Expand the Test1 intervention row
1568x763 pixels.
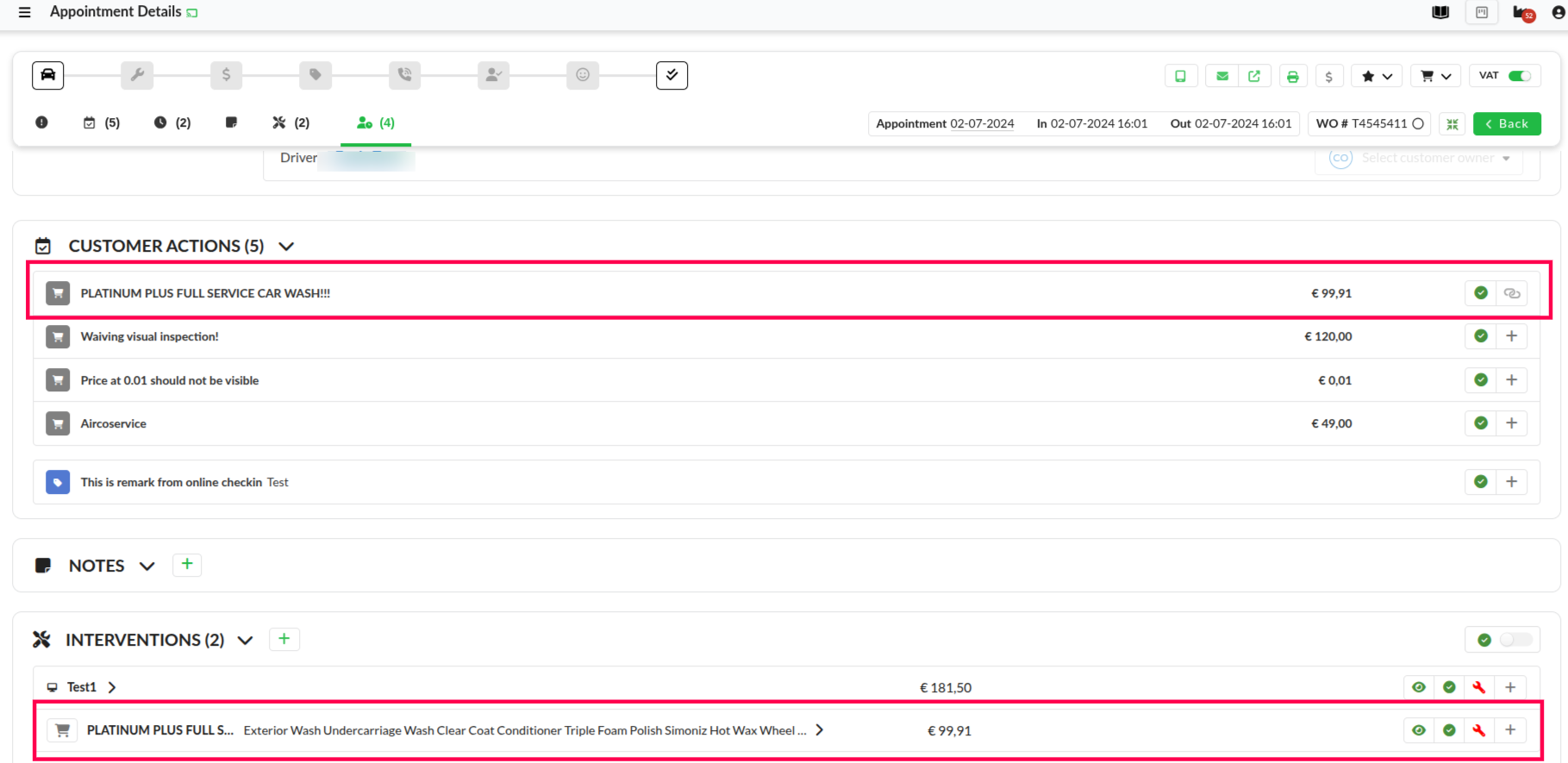click(x=112, y=687)
